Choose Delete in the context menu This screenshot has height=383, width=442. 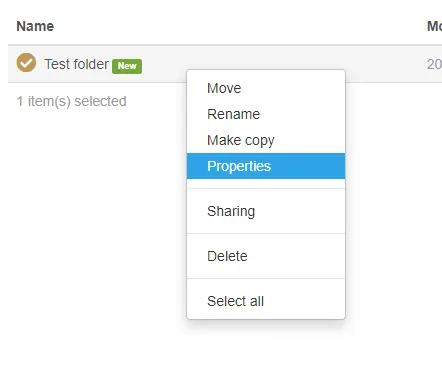click(266, 256)
